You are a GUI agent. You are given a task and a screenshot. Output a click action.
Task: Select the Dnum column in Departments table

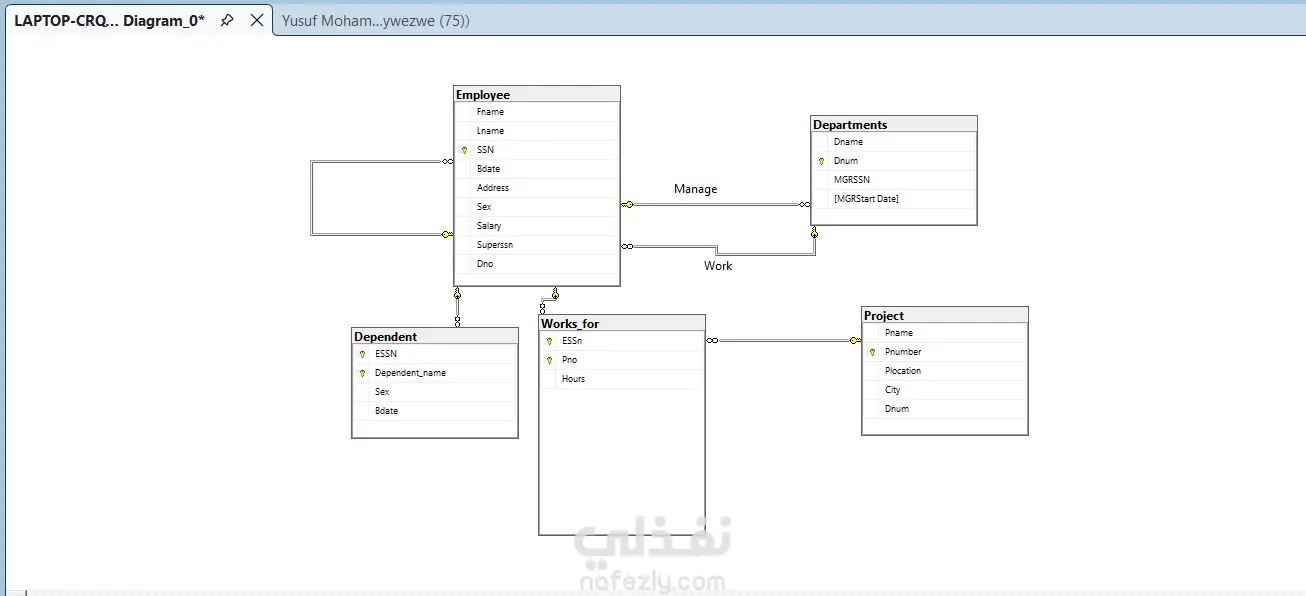pyautogui.click(x=894, y=161)
